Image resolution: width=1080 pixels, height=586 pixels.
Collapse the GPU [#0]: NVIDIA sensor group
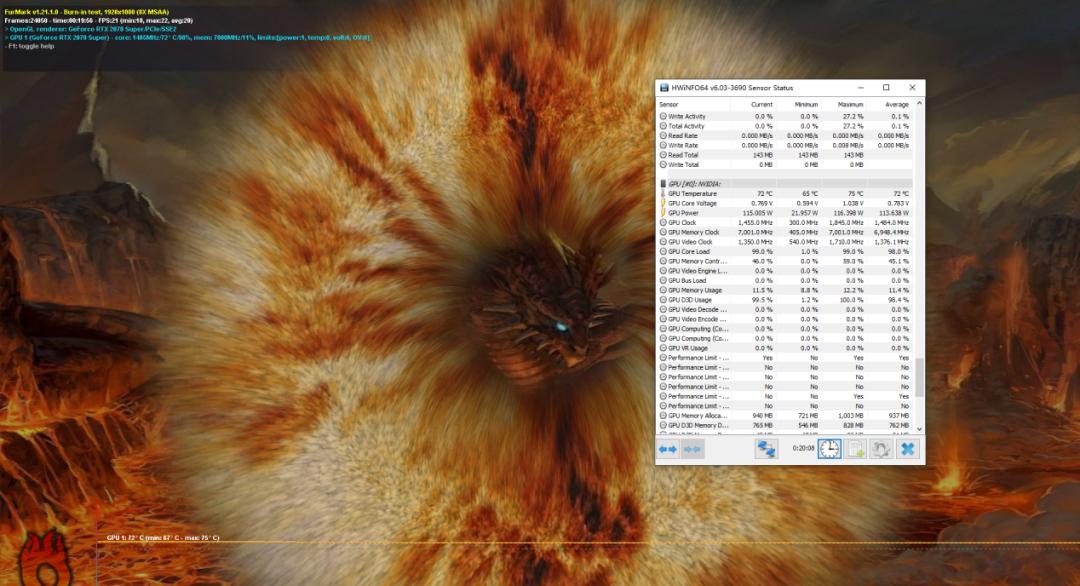click(x=700, y=183)
